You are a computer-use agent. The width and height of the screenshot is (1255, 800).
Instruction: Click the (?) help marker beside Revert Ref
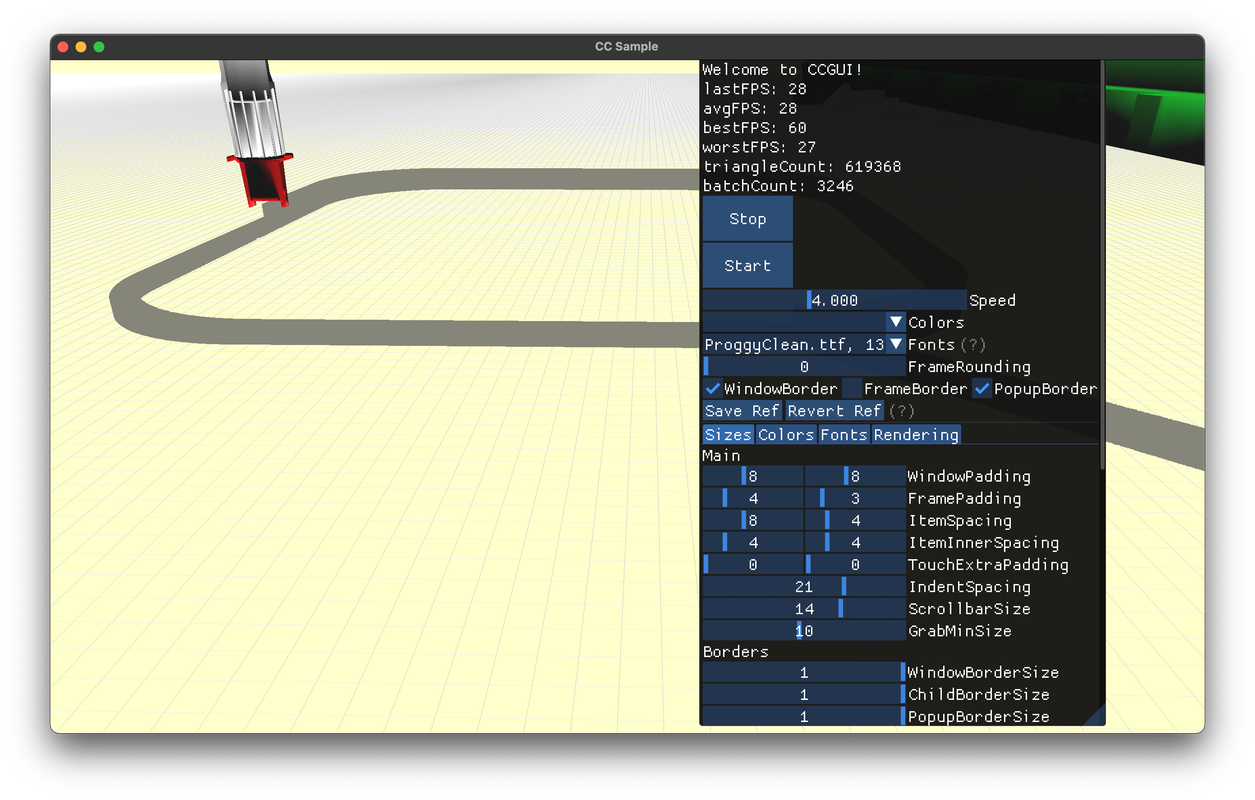click(901, 410)
